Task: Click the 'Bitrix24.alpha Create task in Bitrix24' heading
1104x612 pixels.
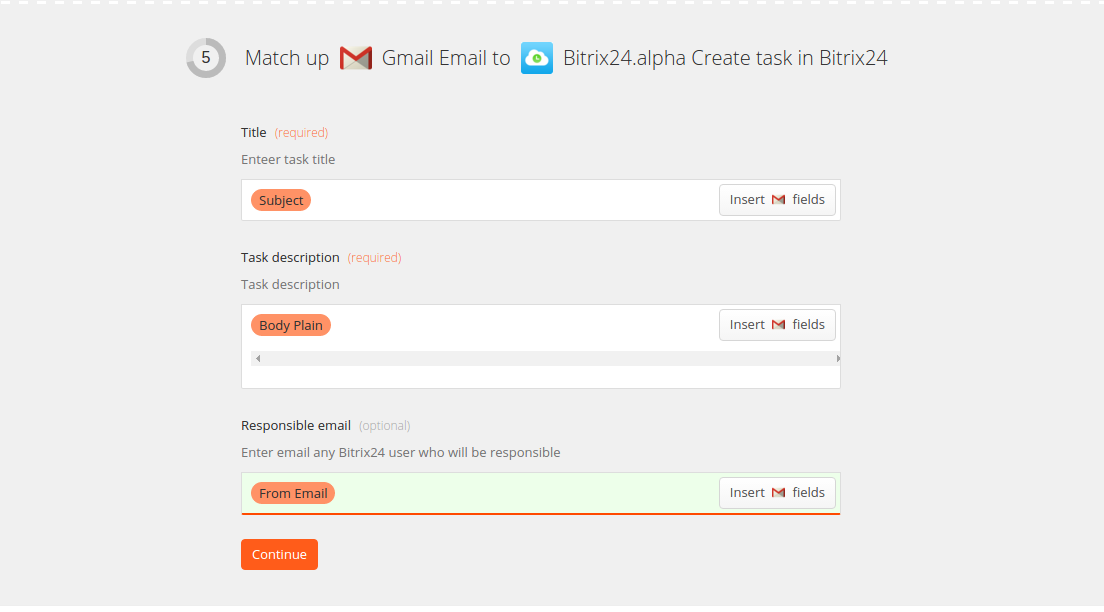Action: click(725, 58)
